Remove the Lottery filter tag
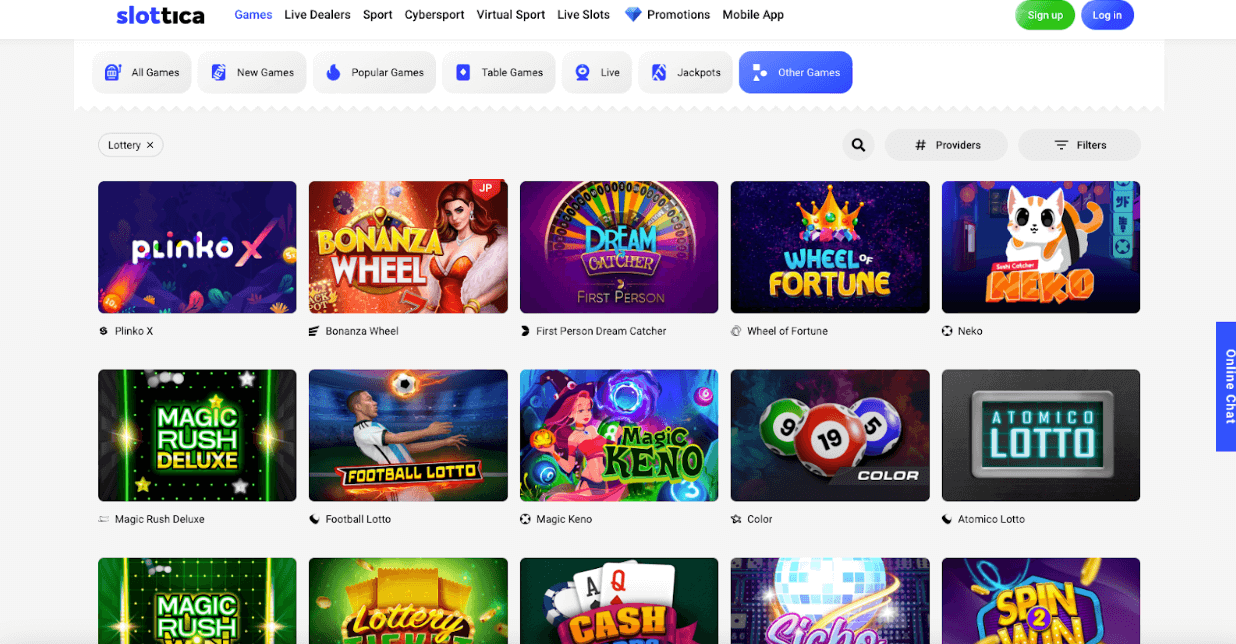The image size is (1236, 644). pyautogui.click(x=150, y=145)
